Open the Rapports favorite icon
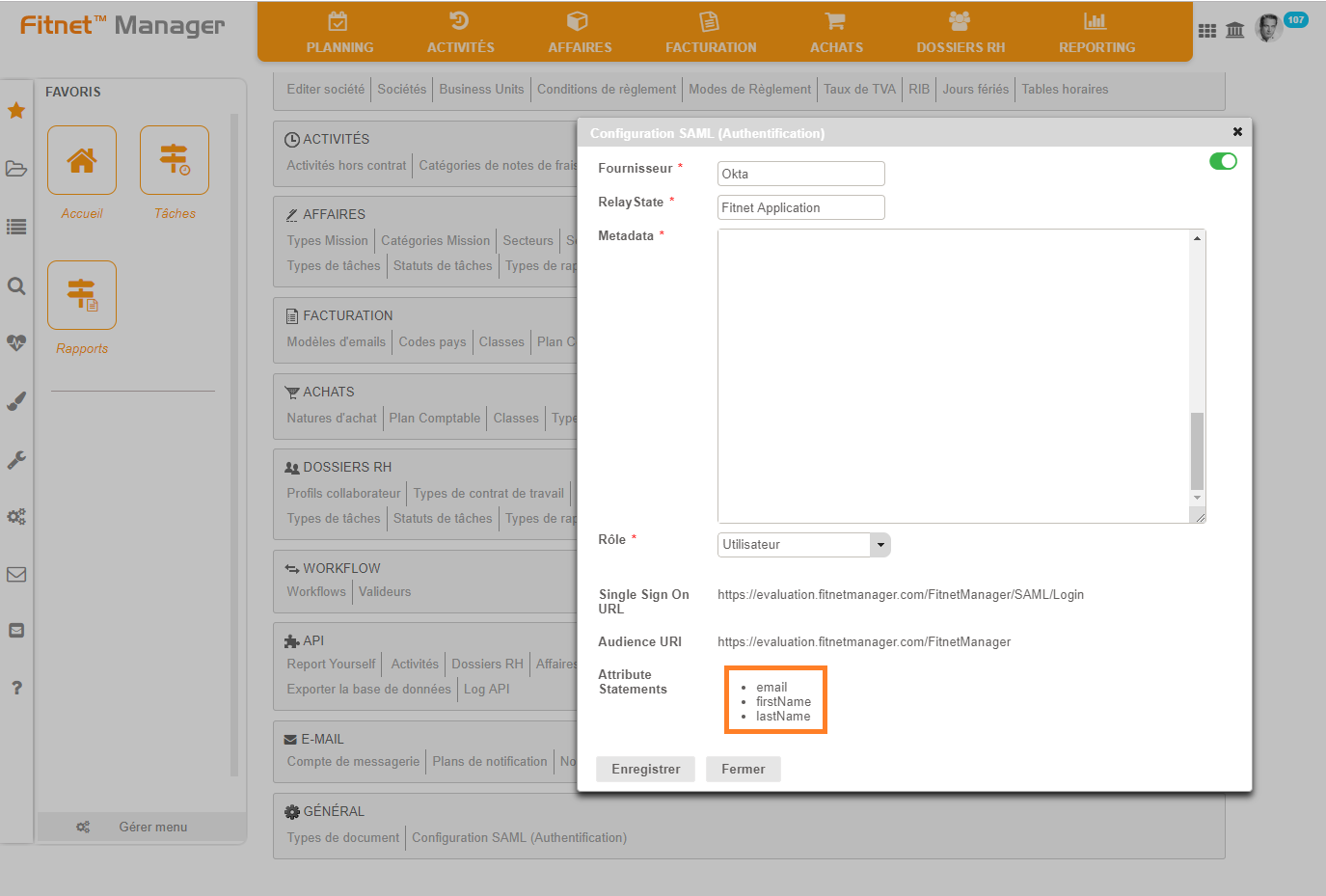The height and width of the screenshot is (896, 1326). point(82,295)
